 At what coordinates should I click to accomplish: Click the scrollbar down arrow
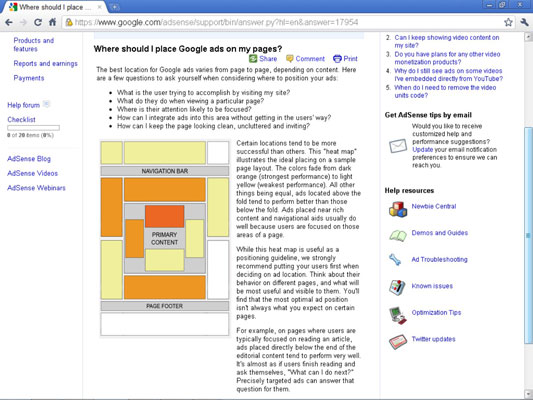tap(528, 394)
